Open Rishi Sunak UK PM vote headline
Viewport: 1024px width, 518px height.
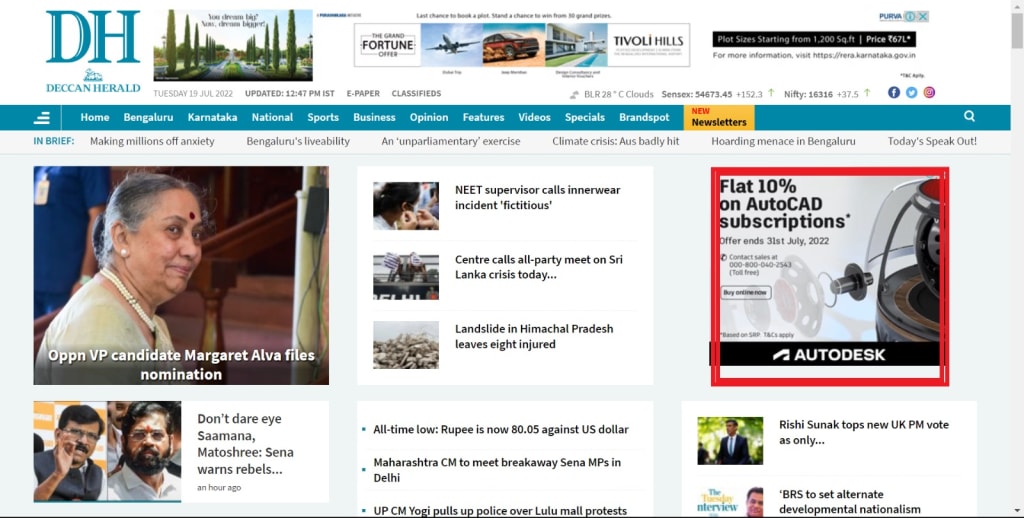click(x=863, y=432)
